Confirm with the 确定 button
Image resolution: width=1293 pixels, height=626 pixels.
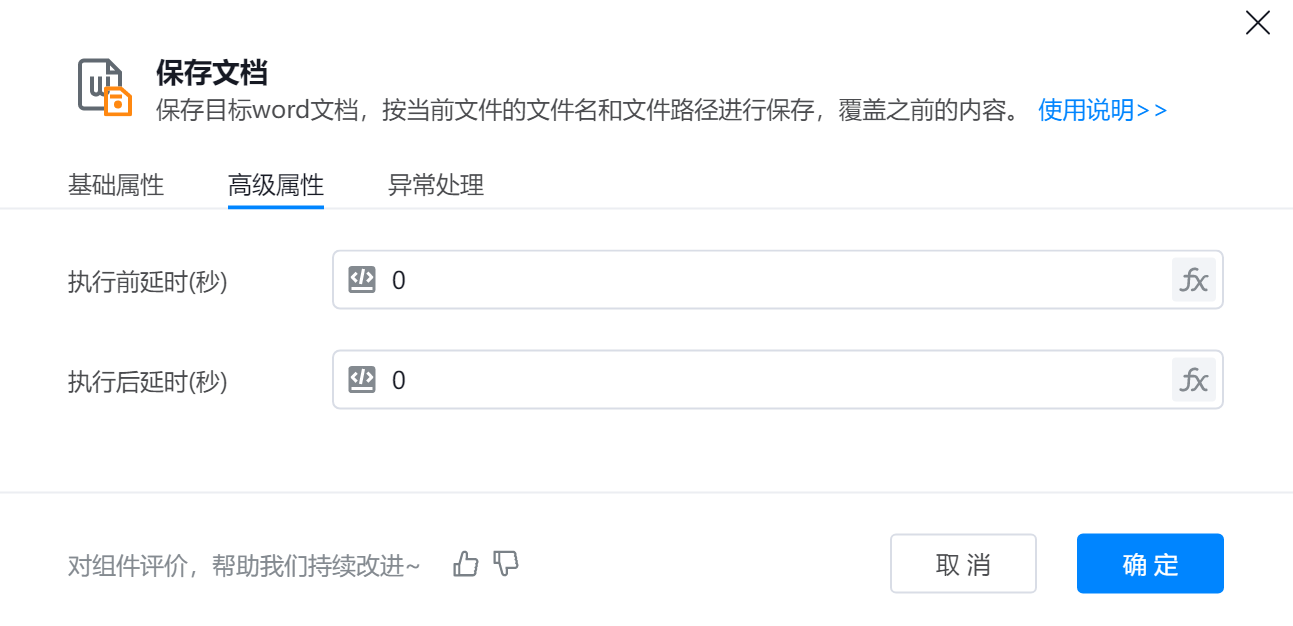coord(1150,564)
